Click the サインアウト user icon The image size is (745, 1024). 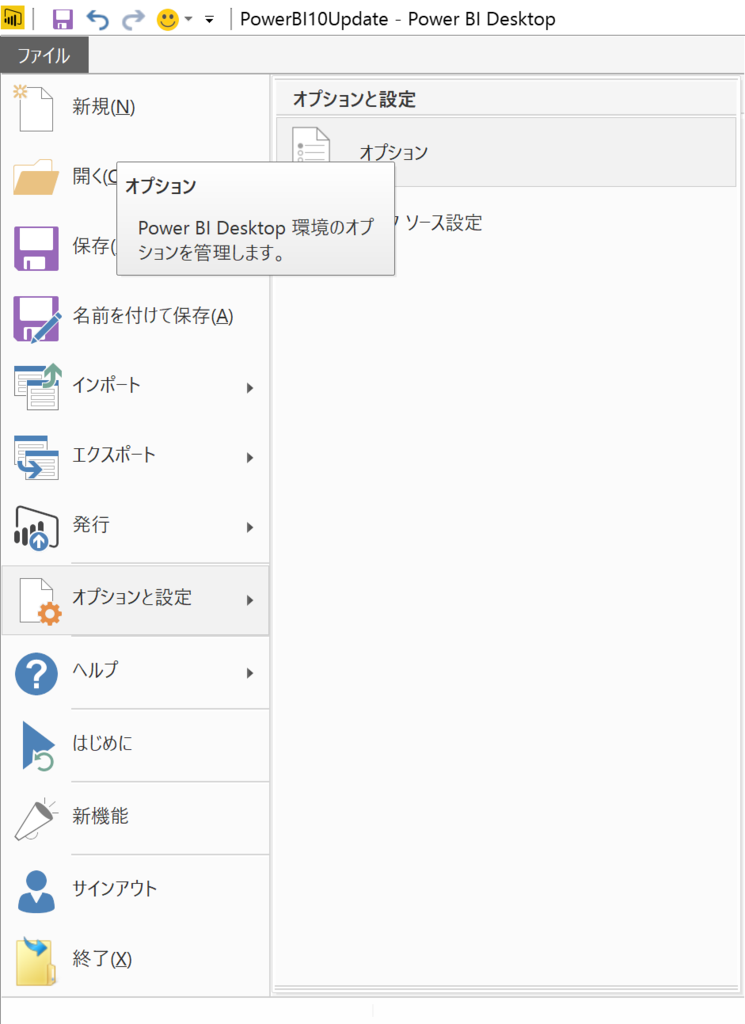point(36,891)
